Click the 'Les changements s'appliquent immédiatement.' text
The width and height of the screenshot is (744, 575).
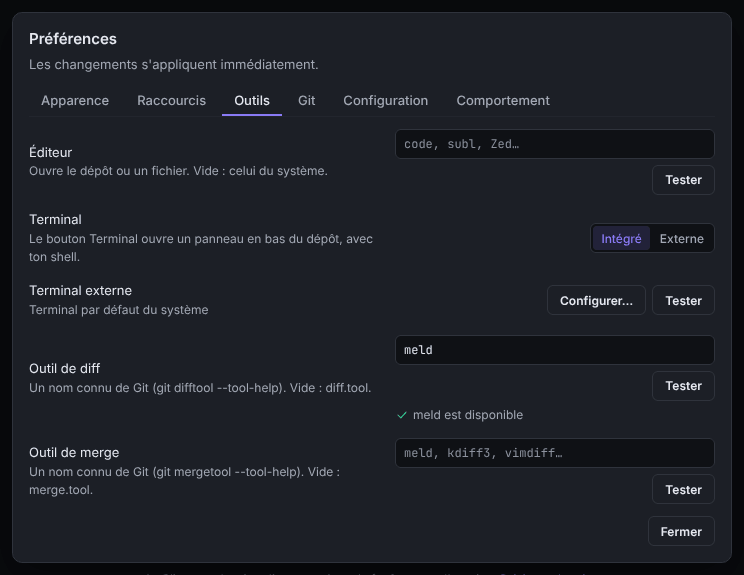174,65
